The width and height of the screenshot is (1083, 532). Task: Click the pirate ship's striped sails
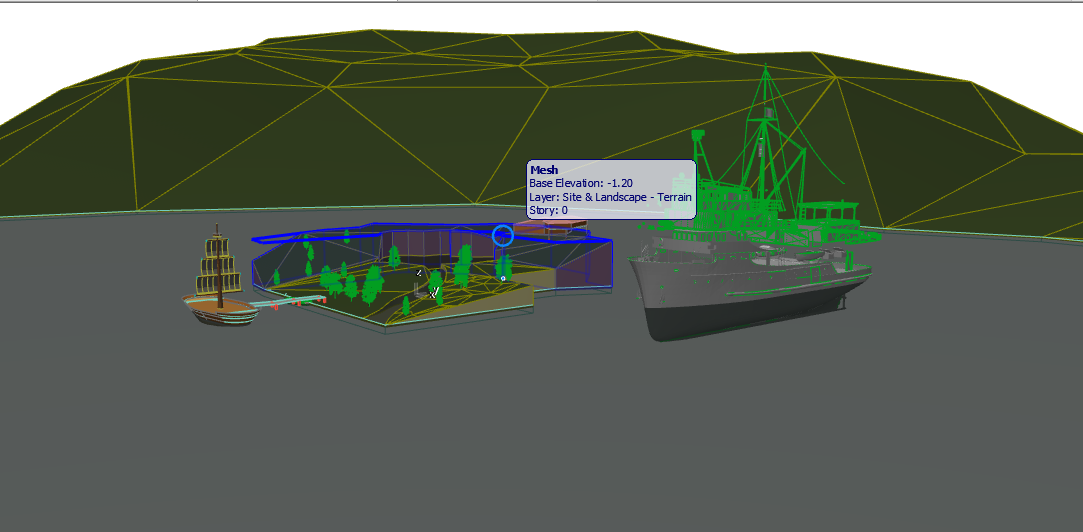(220, 270)
